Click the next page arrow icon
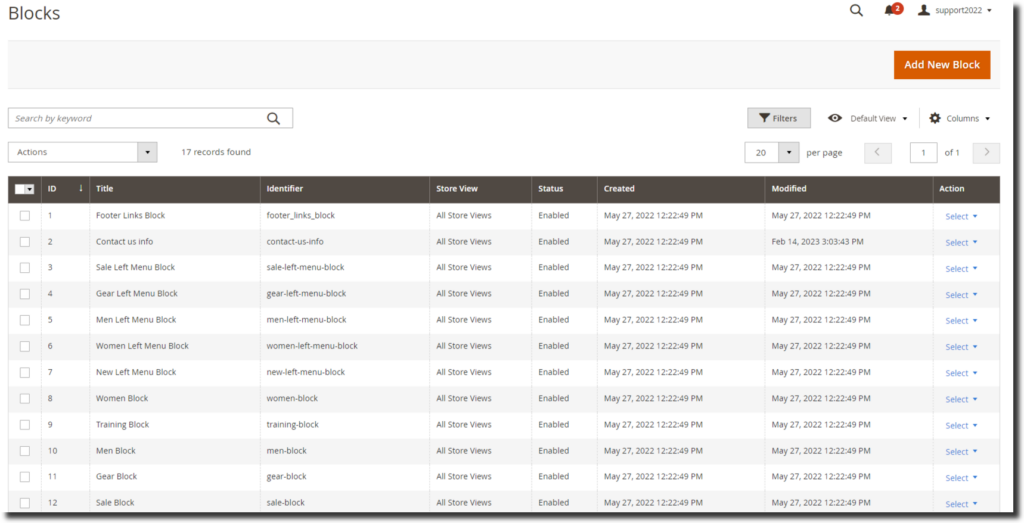Image resolution: width=1024 pixels, height=523 pixels. (986, 152)
